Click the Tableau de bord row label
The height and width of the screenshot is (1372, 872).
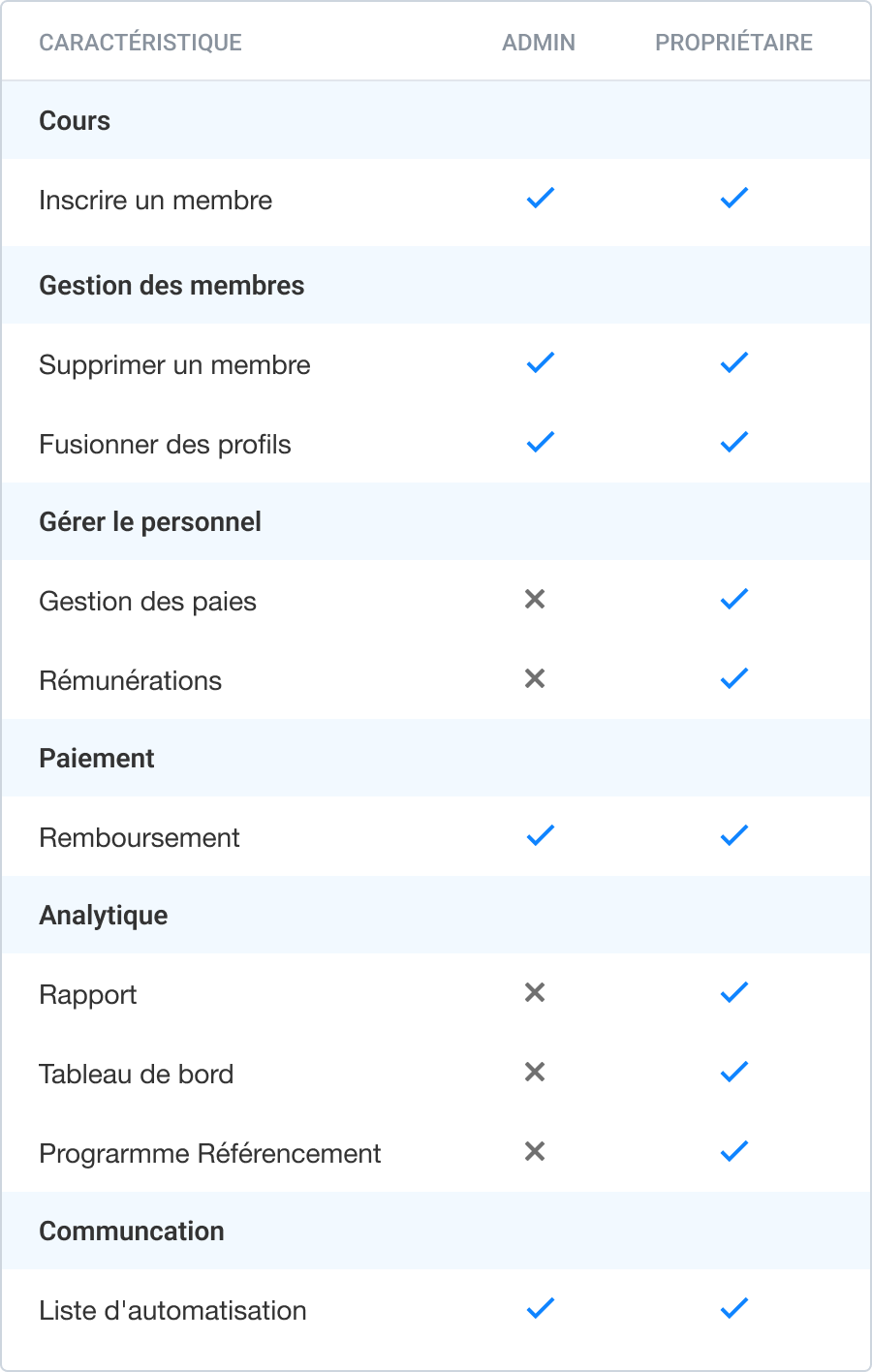[x=137, y=1075]
